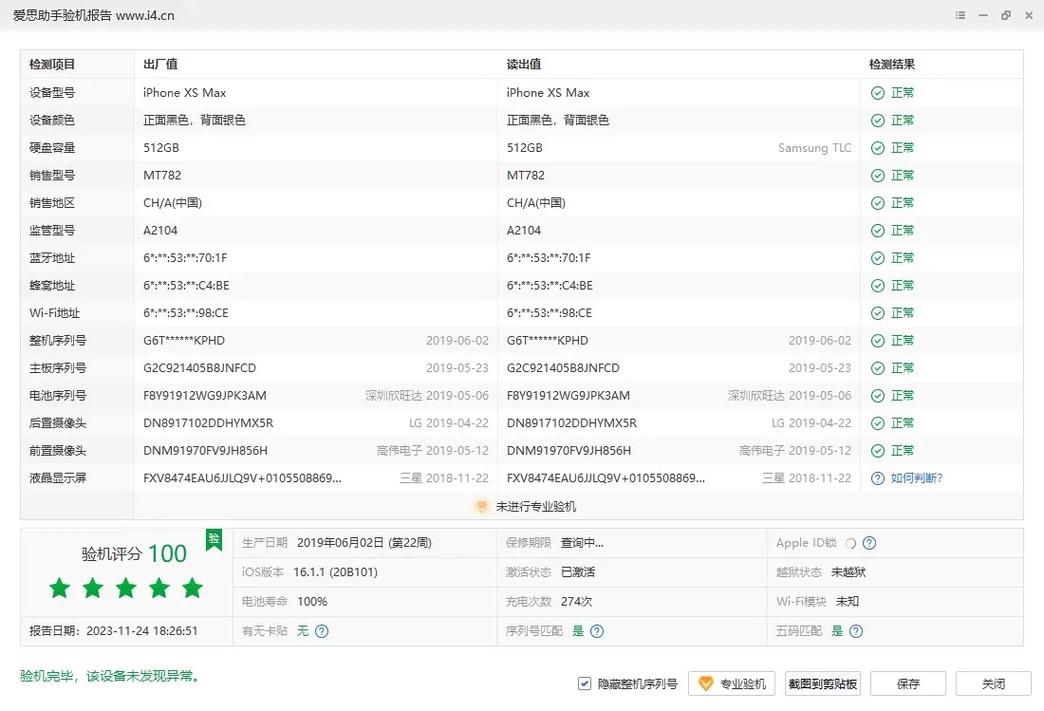This screenshot has height=711, width=1044.
Task: Click the help icon beside 有无卡贴
Action: (320, 630)
